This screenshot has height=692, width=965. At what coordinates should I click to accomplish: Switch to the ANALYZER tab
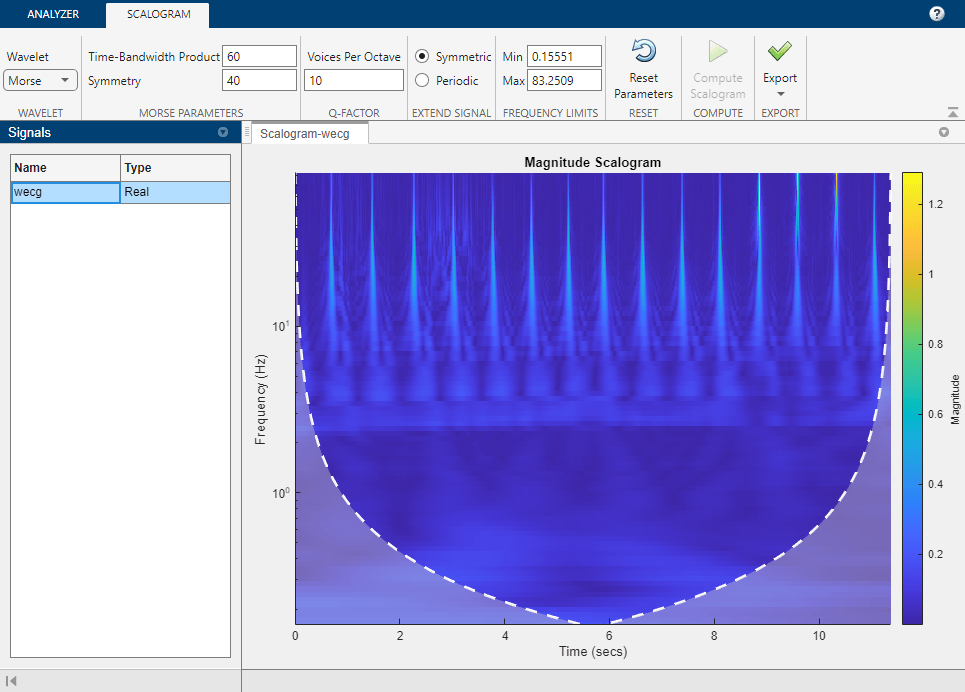point(53,15)
